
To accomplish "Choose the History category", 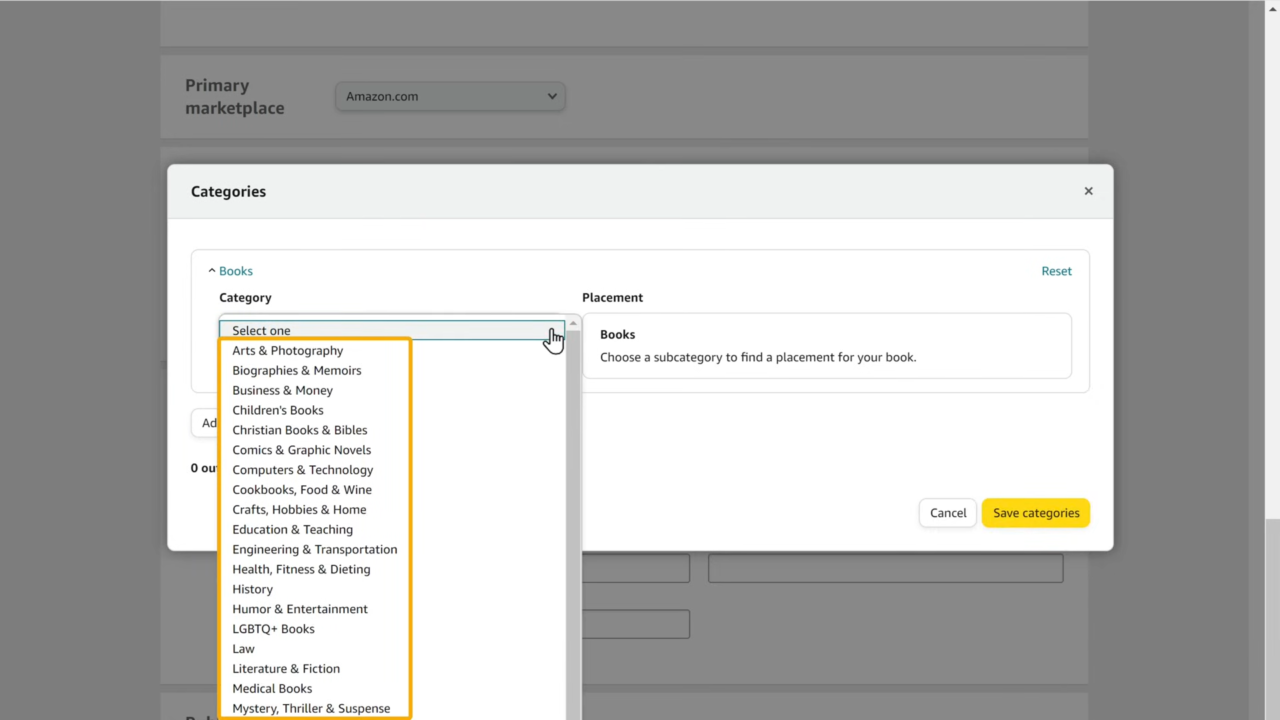I will [392, 589].
